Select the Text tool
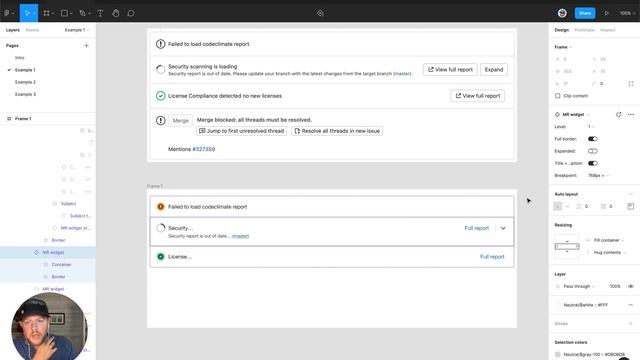This screenshot has width=640, height=360. click(100, 13)
